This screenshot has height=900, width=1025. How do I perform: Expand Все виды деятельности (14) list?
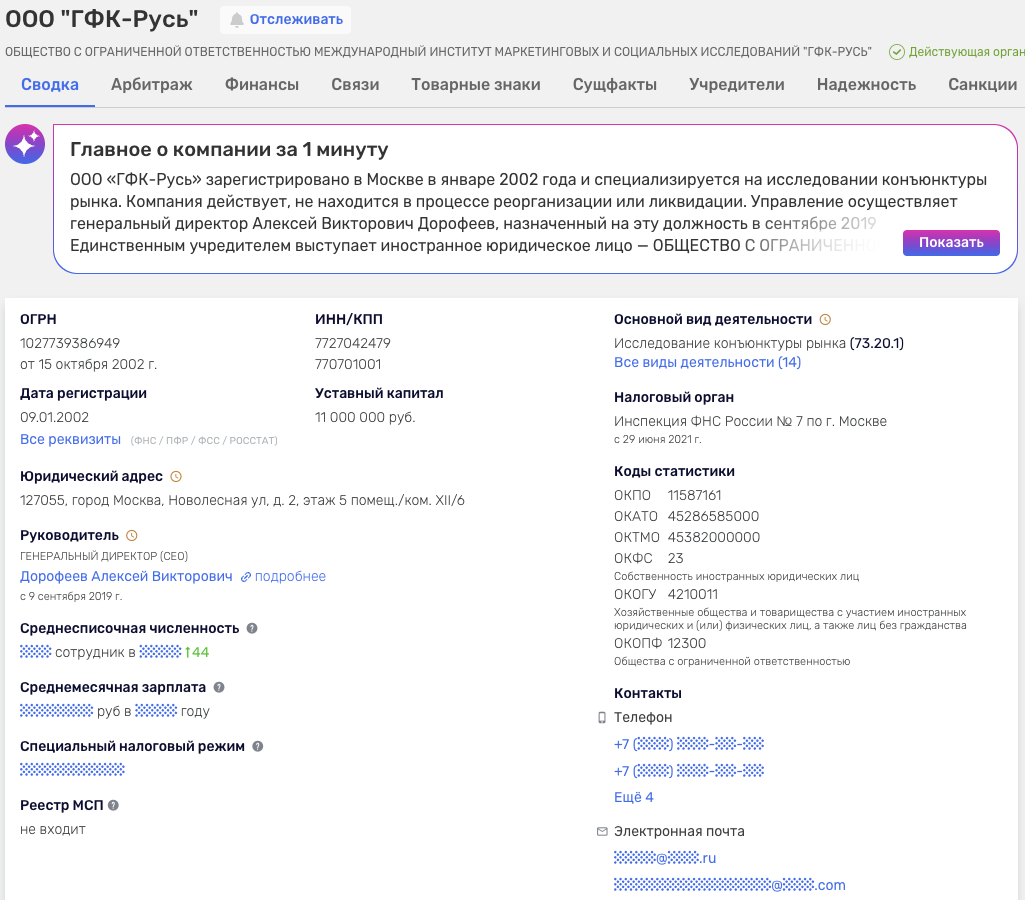click(707, 362)
